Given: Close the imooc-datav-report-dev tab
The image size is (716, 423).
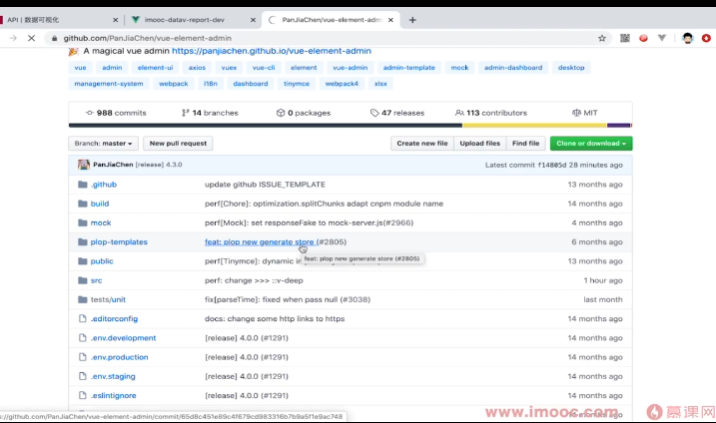Looking at the screenshot, I should pyautogui.click(x=253, y=20).
